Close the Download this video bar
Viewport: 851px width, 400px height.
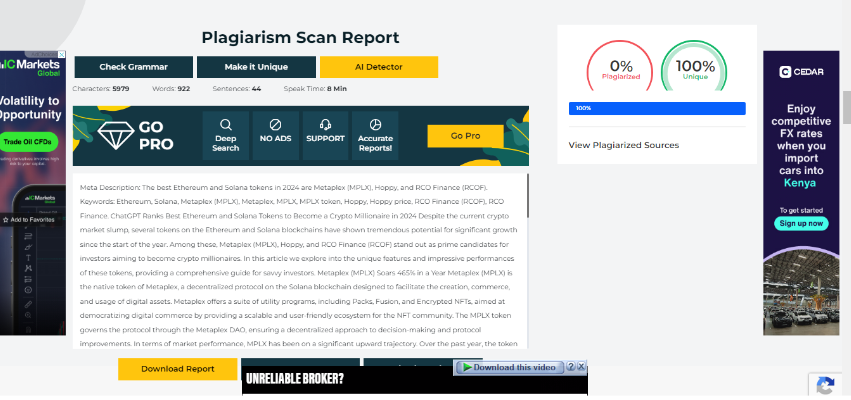[581, 367]
